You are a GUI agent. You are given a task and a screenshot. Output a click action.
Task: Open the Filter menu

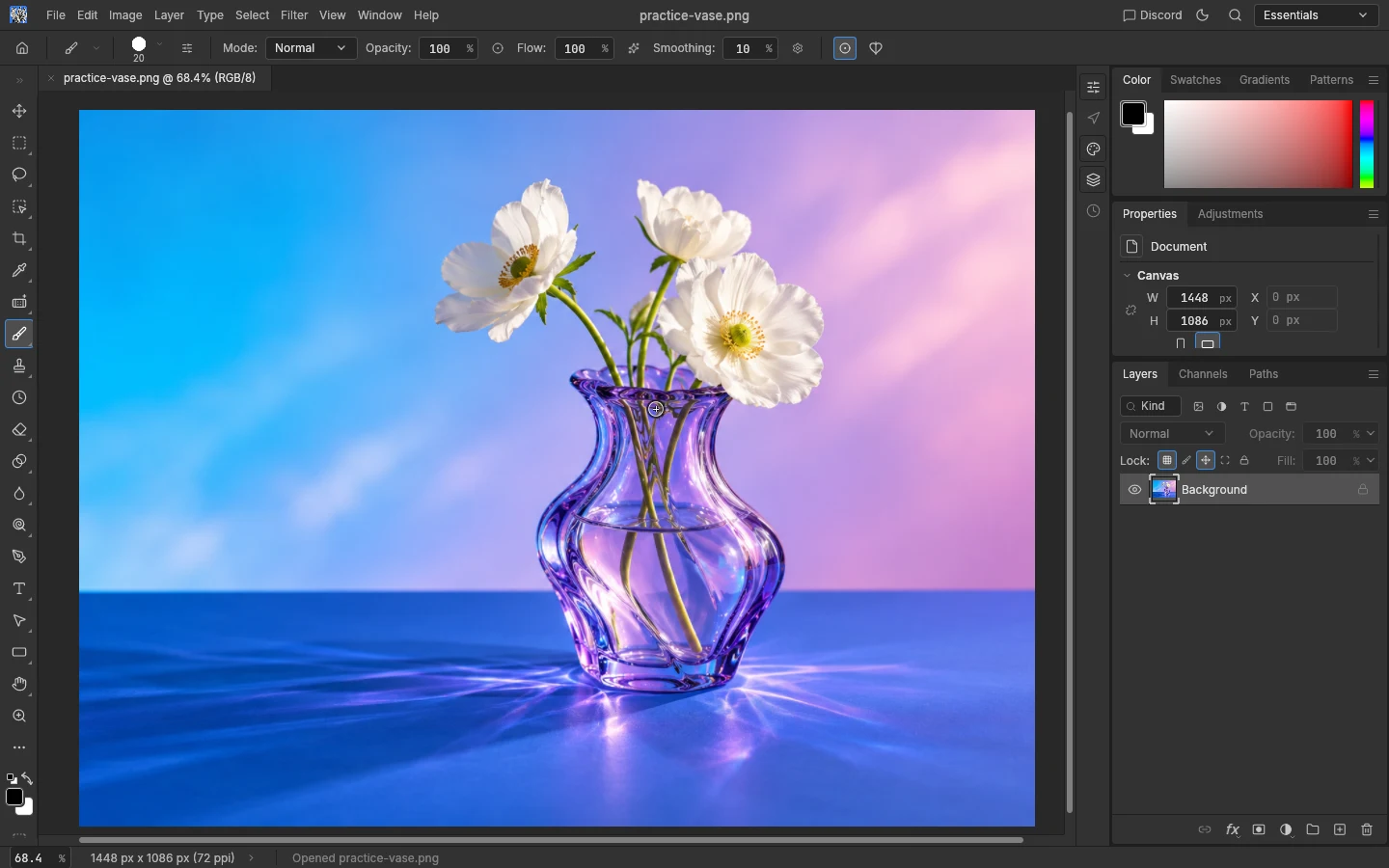click(294, 15)
